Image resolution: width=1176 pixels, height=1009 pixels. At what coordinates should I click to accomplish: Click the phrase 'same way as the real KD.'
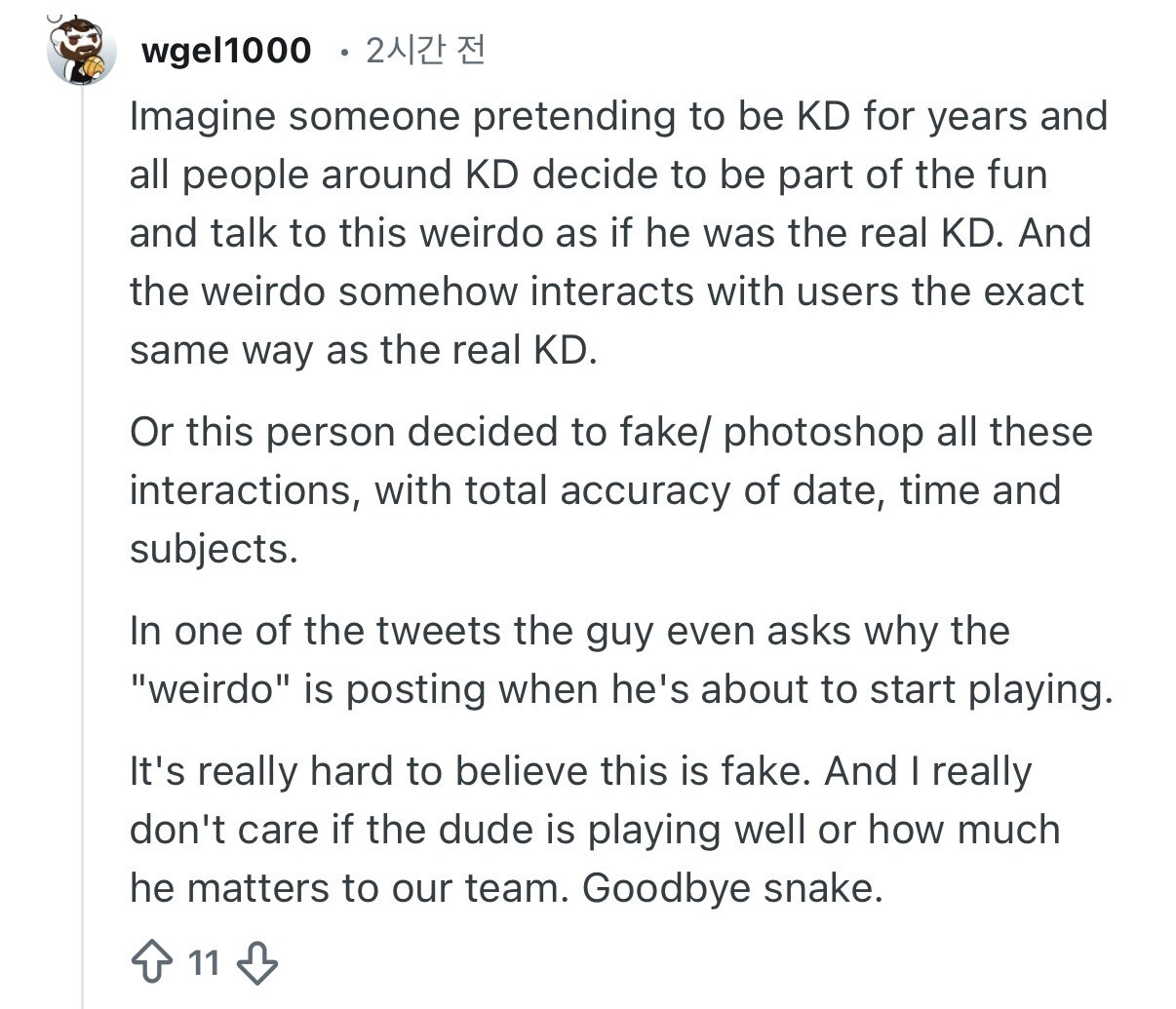pyautogui.click(x=362, y=350)
